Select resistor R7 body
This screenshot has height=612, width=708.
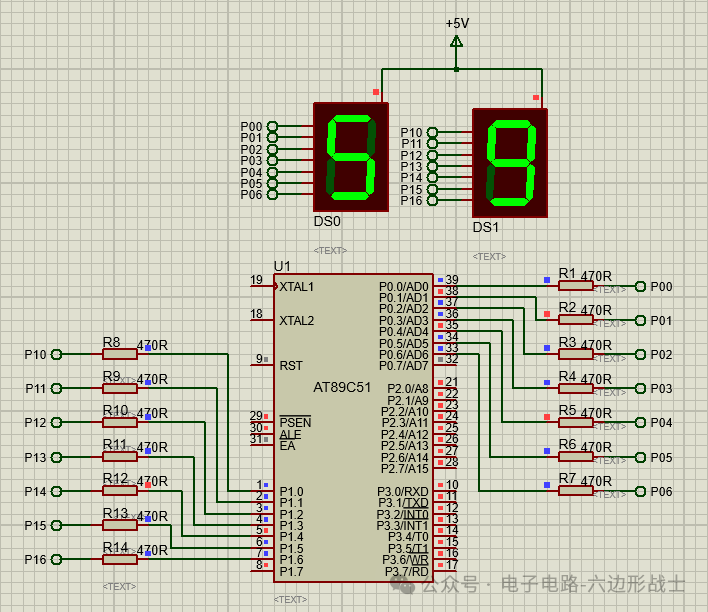point(575,491)
